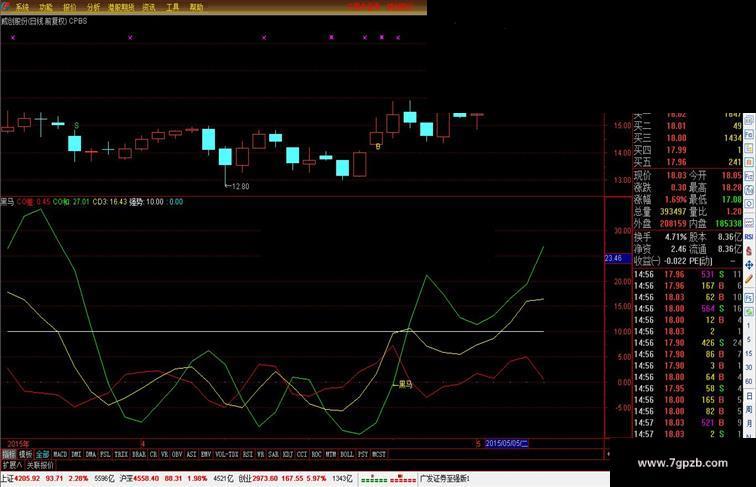Image resolution: width=756 pixels, height=487 pixels.
Task: Switch indicator to RSI tab
Action: tap(247, 454)
